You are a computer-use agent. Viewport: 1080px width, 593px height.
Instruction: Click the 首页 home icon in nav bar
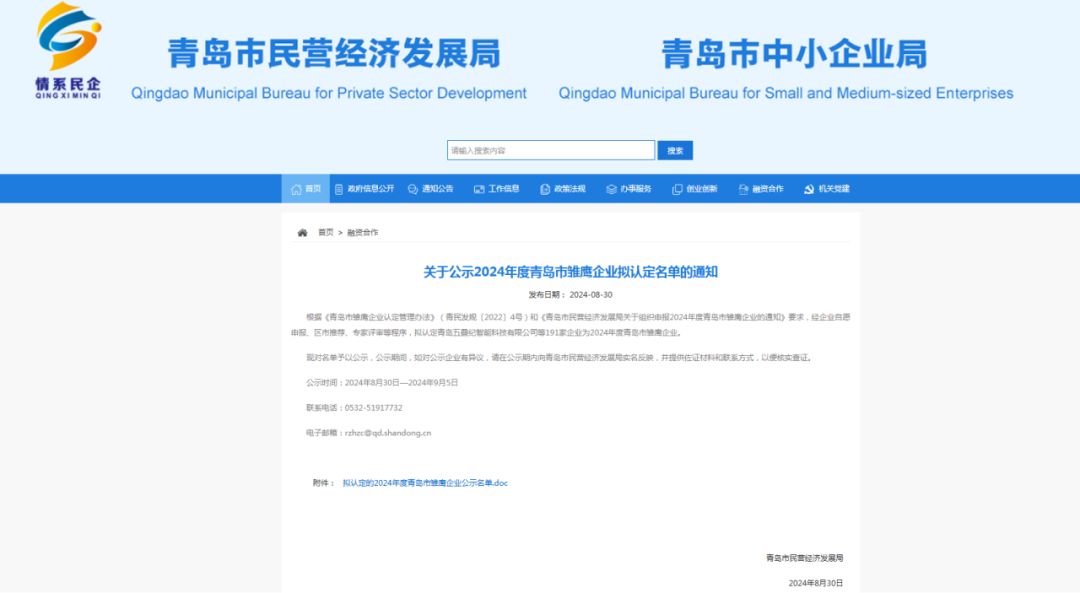click(296, 189)
